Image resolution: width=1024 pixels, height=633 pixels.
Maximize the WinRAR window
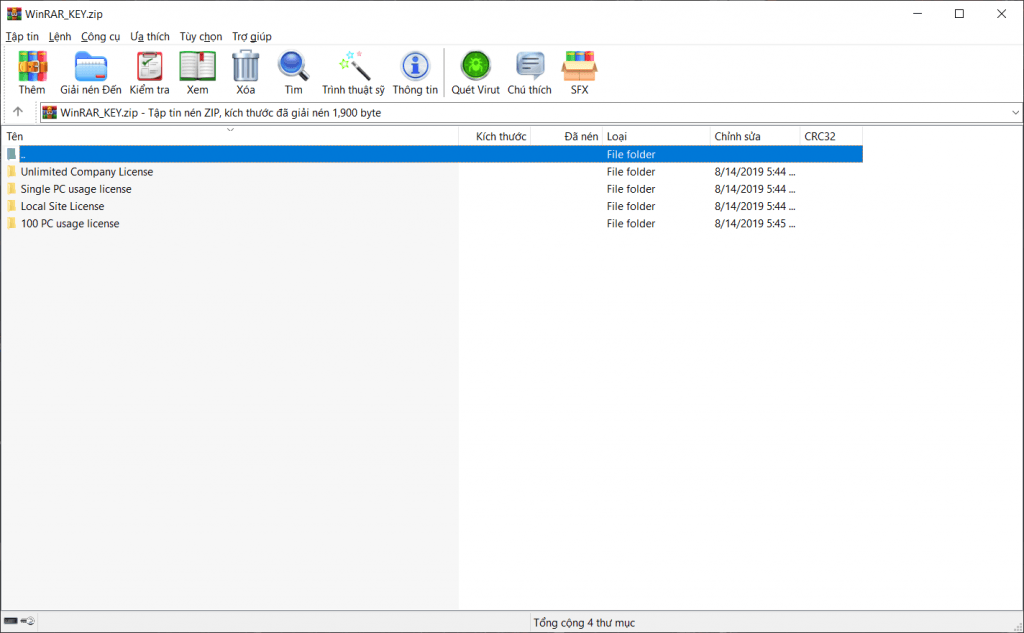(x=959, y=14)
